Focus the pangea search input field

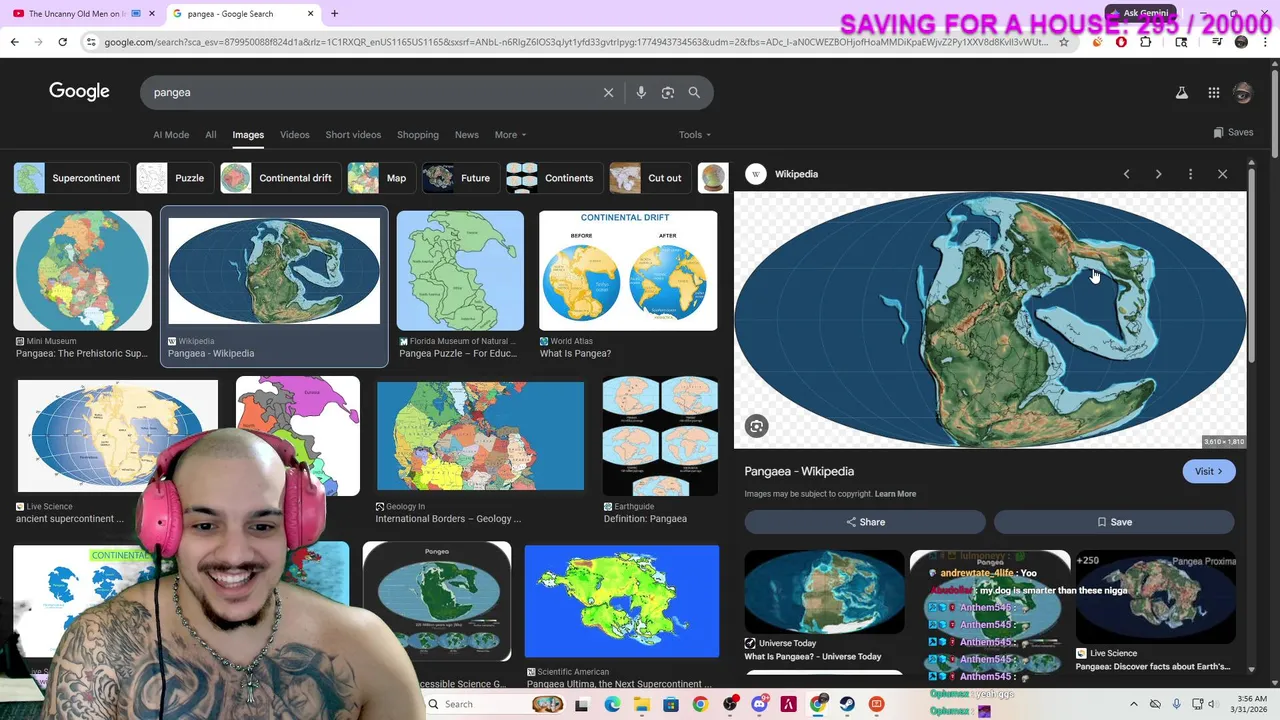[370, 92]
